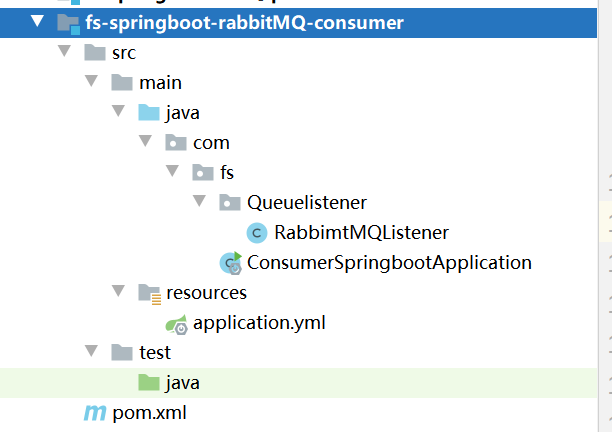Select the ConsumerSpringbootApplication file

tap(389, 263)
